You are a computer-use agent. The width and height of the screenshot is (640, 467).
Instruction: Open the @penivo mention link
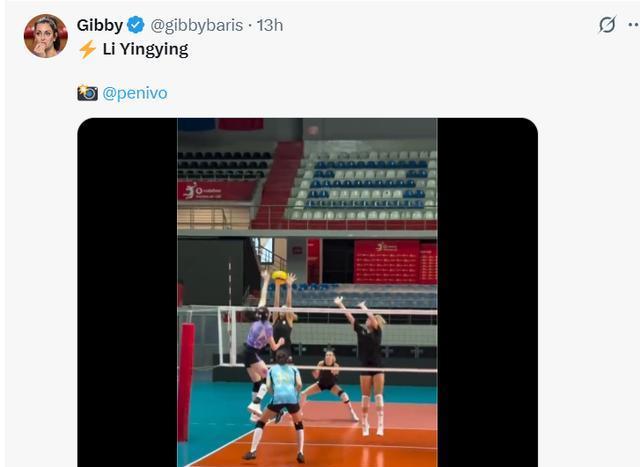(x=135, y=93)
